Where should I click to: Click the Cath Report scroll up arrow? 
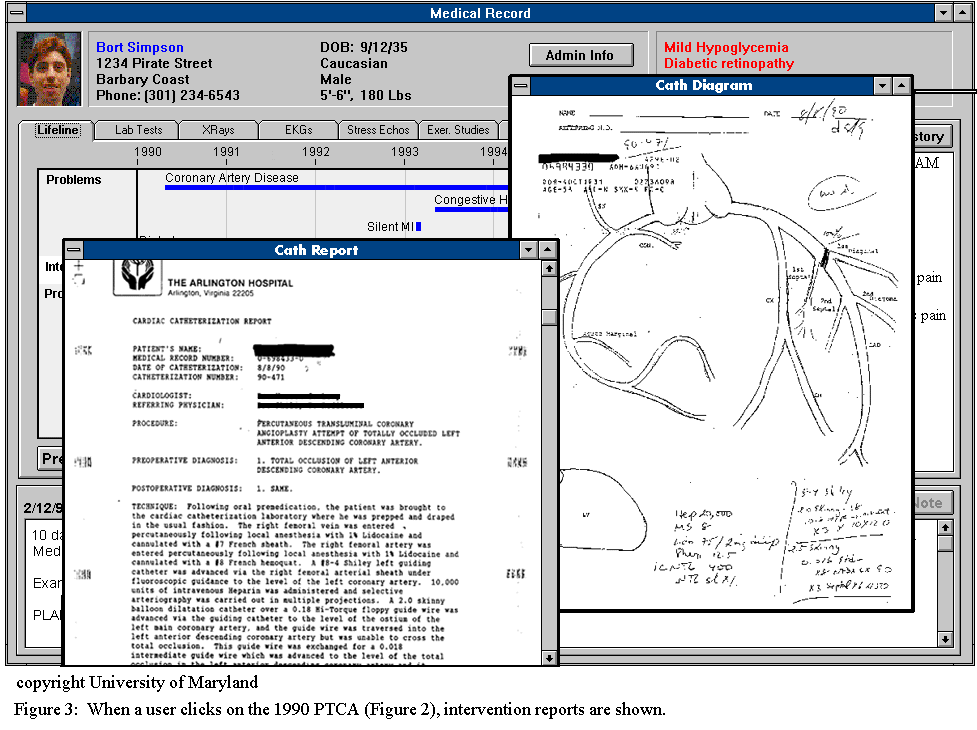[x=549, y=268]
